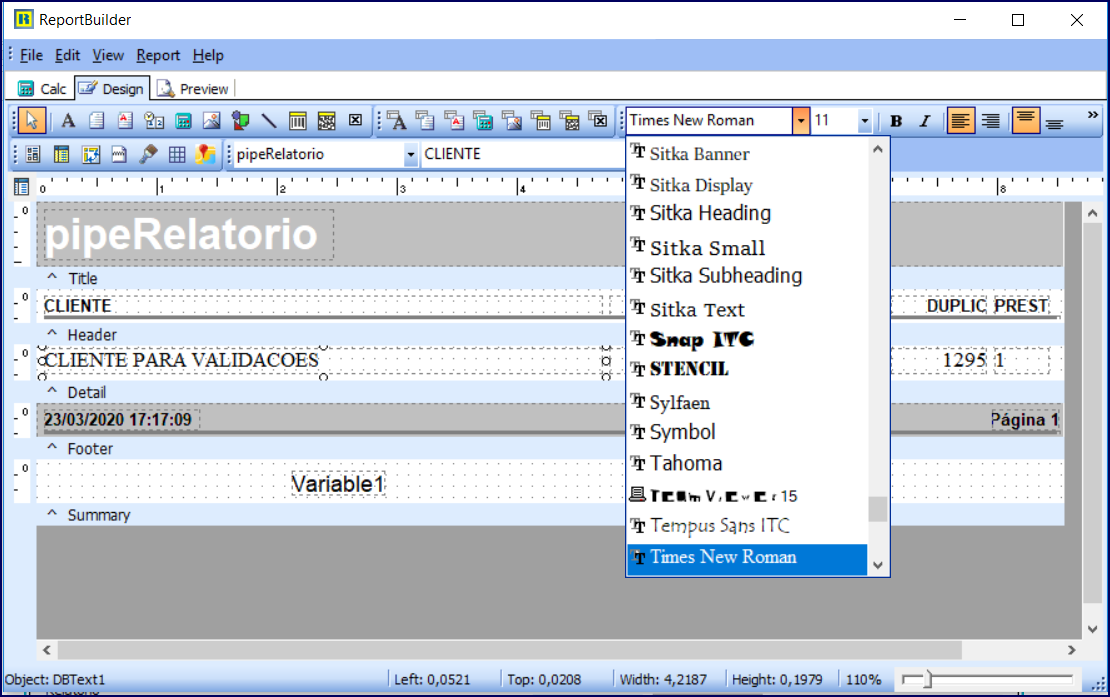This screenshot has height=697, width=1110.
Task: Pick the DBImage data component tool
Action: click(x=513, y=120)
